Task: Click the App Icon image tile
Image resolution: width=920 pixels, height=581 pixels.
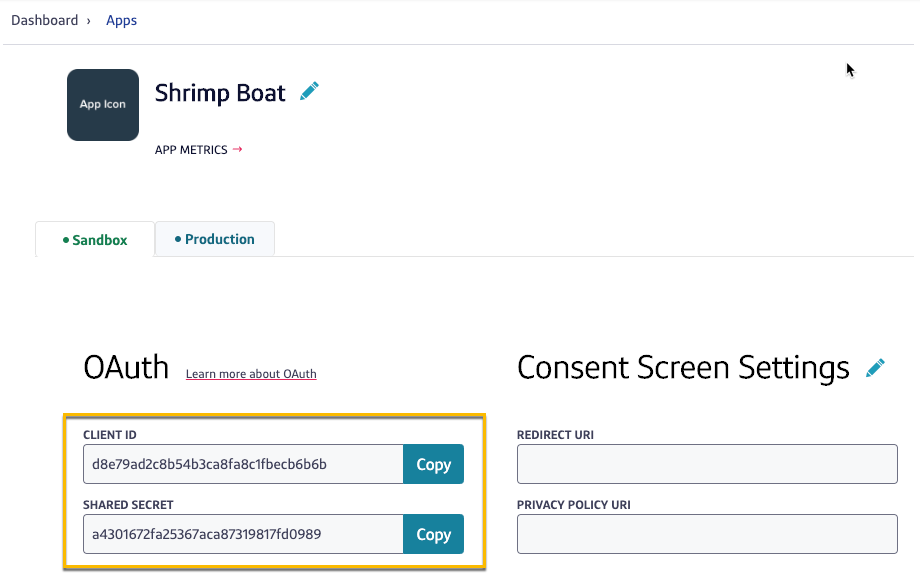Action: click(103, 105)
